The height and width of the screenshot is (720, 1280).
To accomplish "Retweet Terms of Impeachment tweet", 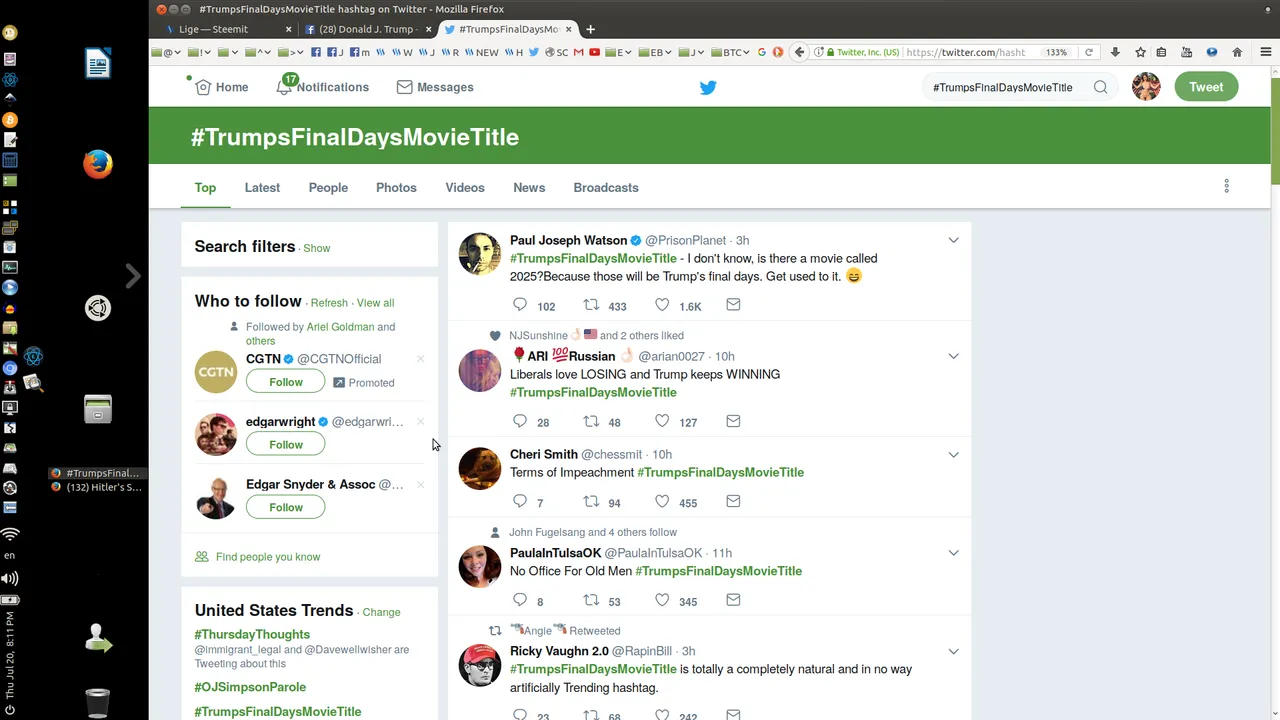I will [x=591, y=501].
